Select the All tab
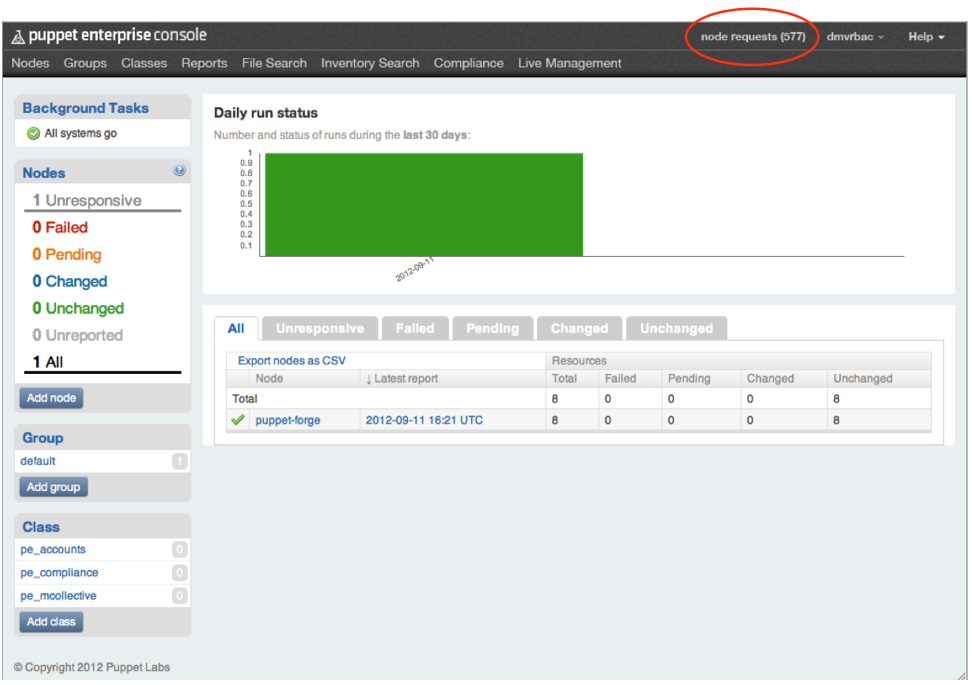 pos(236,329)
